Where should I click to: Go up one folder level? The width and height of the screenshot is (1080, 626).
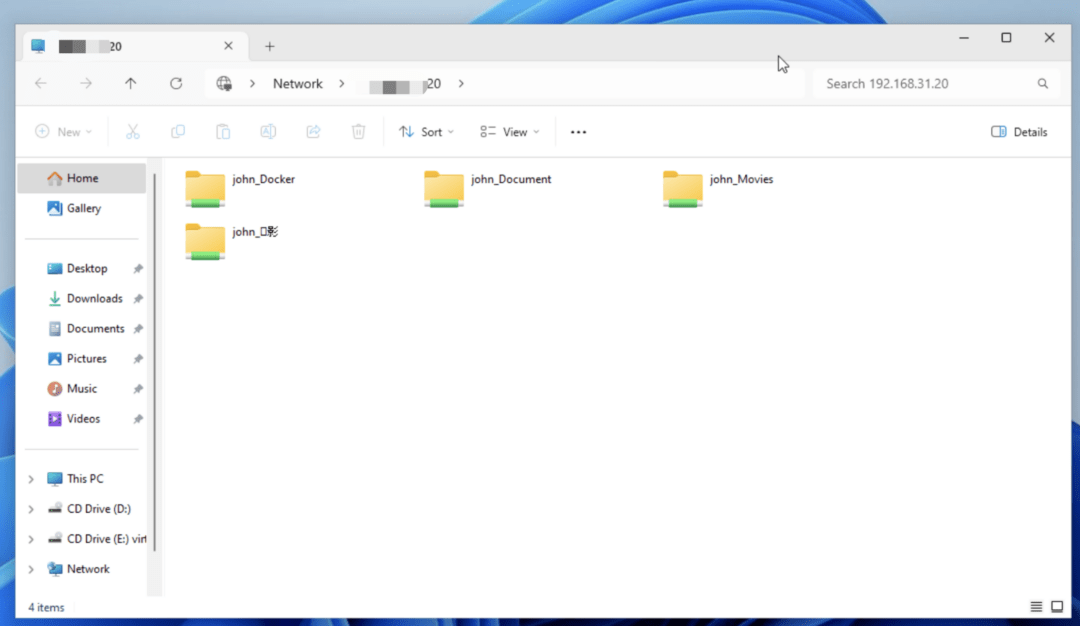(x=130, y=83)
